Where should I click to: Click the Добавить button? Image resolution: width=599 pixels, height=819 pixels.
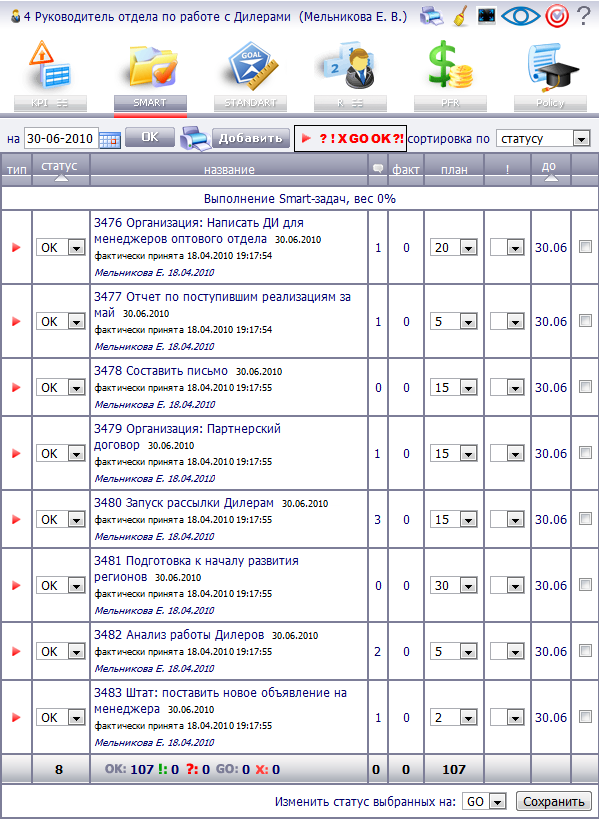pyautogui.click(x=251, y=138)
